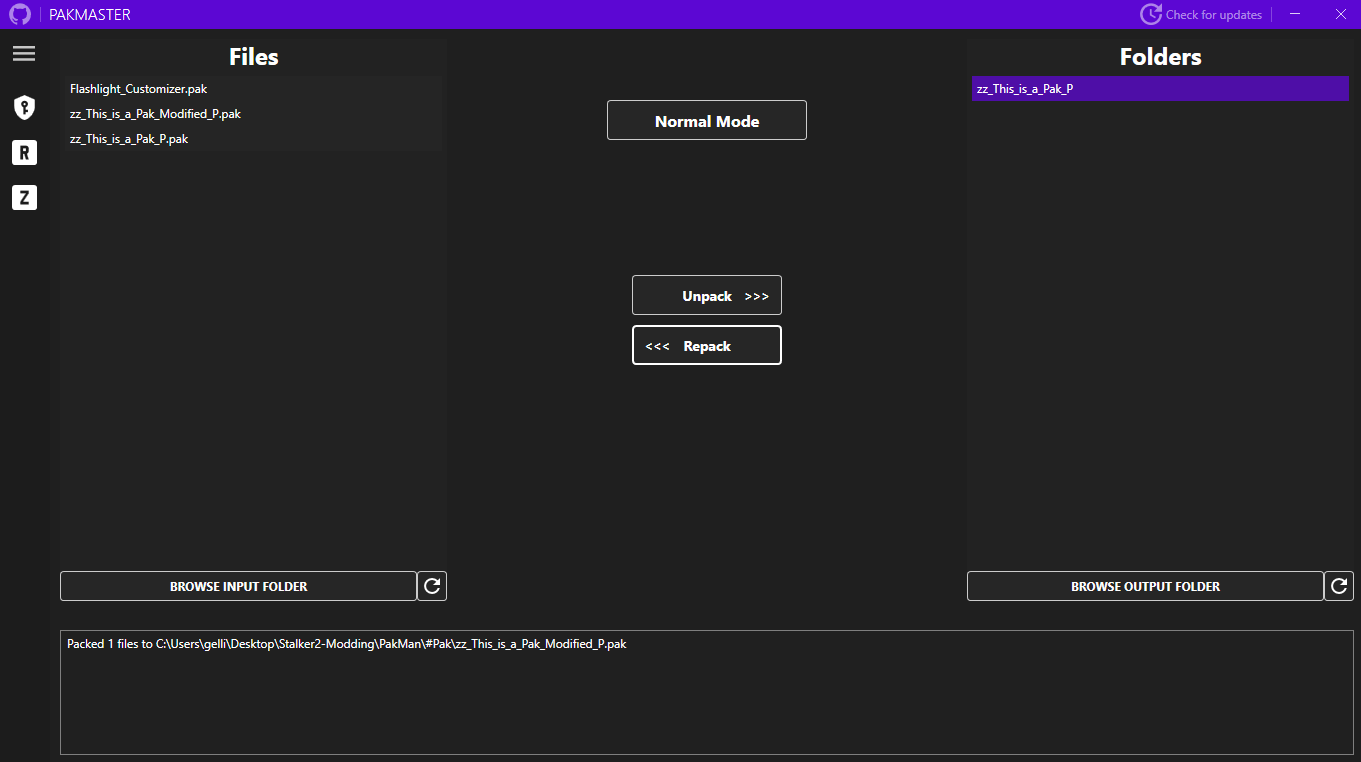Image resolution: width=1361 pixels, height=762 pixels.
Task: Refresh the output folder list
Action: tap(1339, 586)
